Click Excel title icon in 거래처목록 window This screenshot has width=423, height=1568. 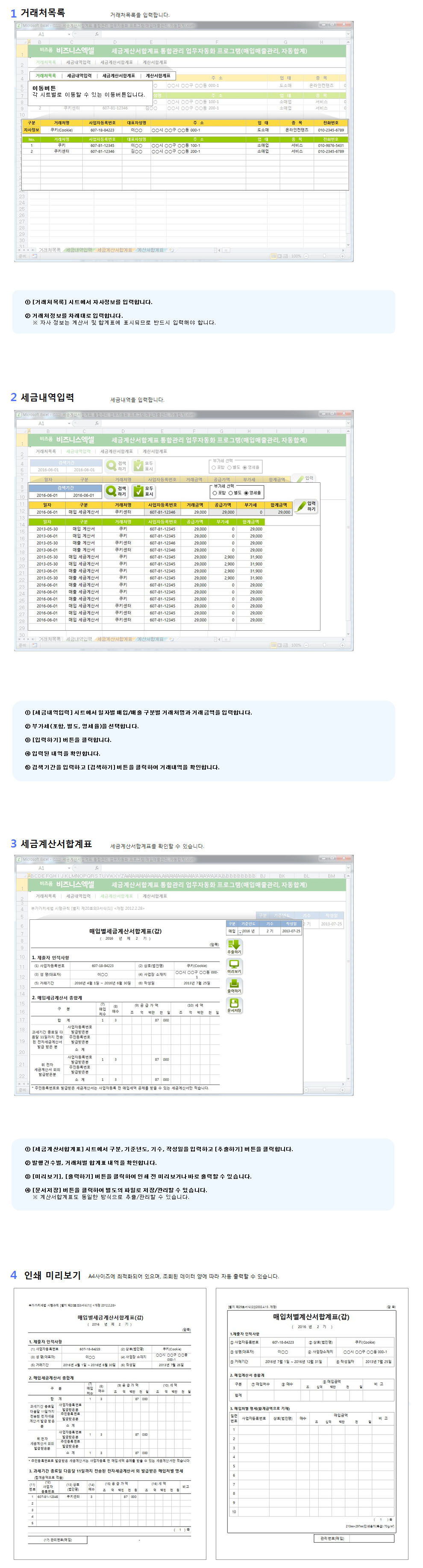[x=19, y=26]
